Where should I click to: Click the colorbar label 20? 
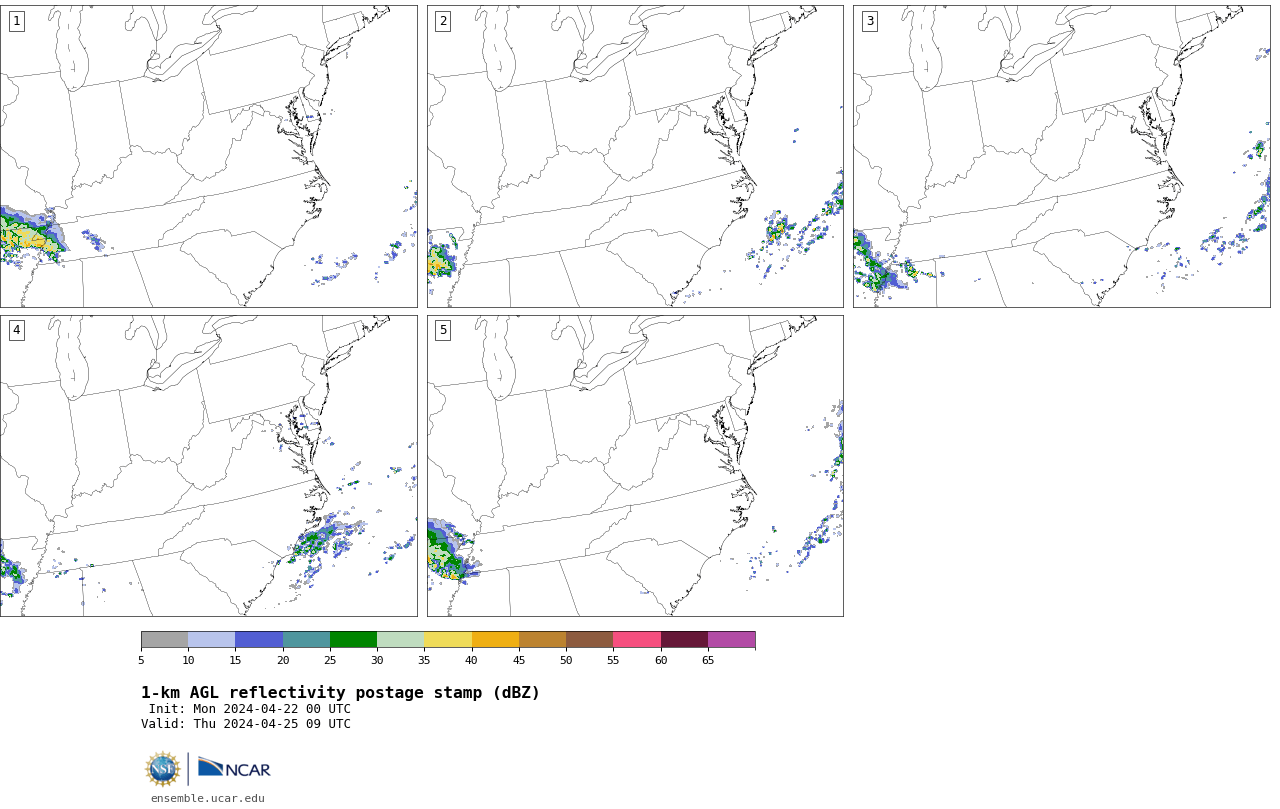coord(283,660)
